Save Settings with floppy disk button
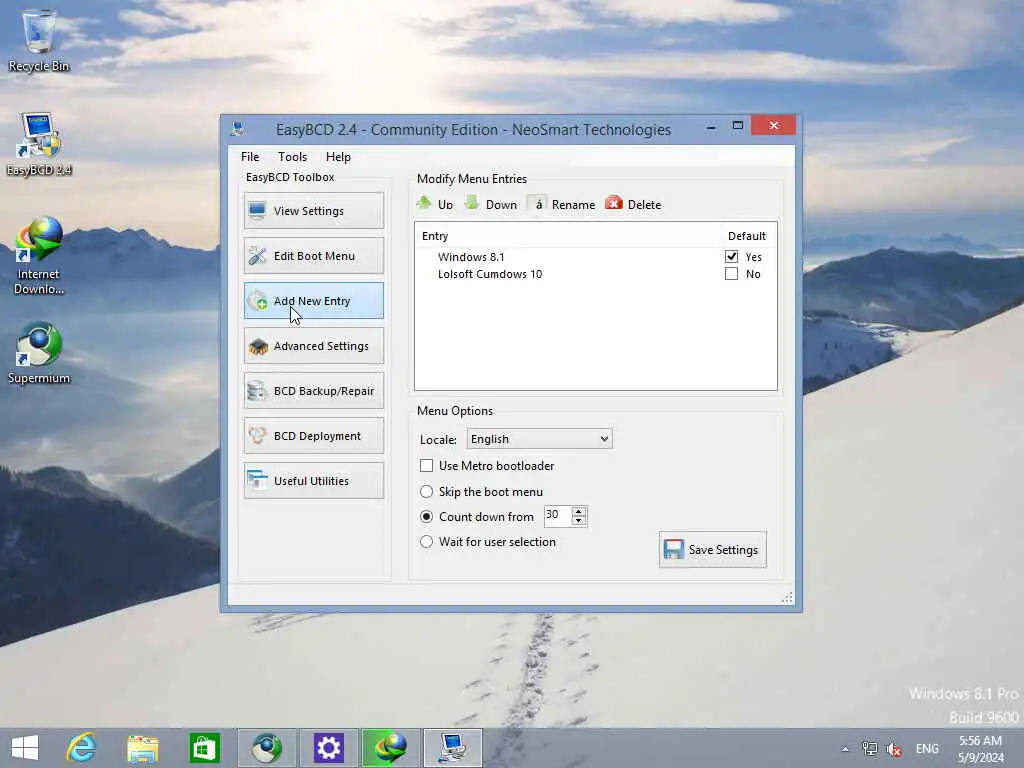This screenshot has width=1024, height=768. pos(712,550)
